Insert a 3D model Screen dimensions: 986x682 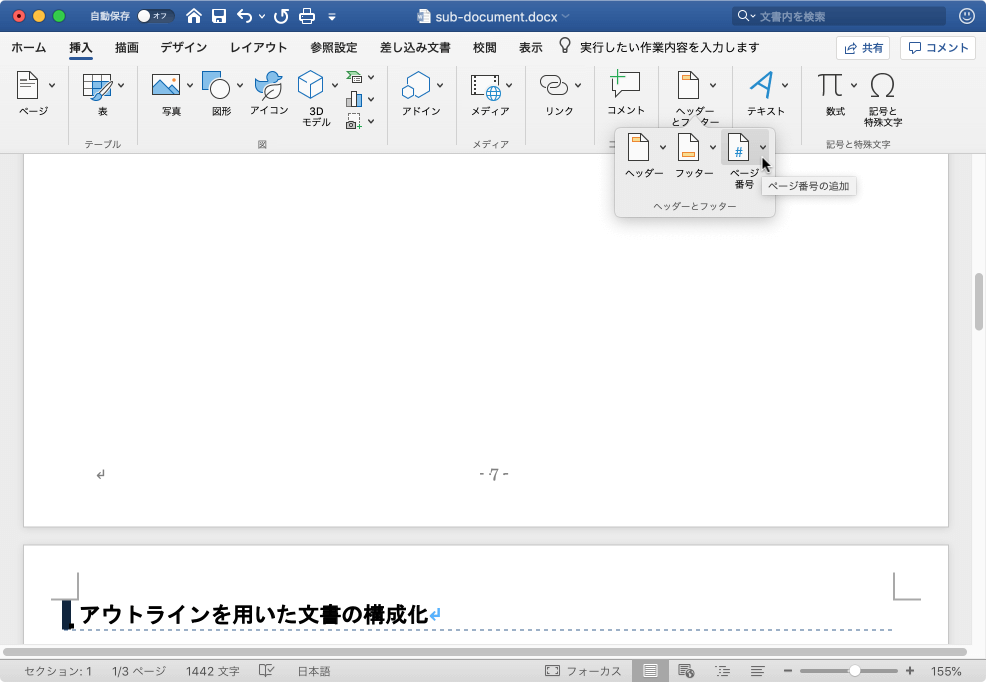click(311, 86)
